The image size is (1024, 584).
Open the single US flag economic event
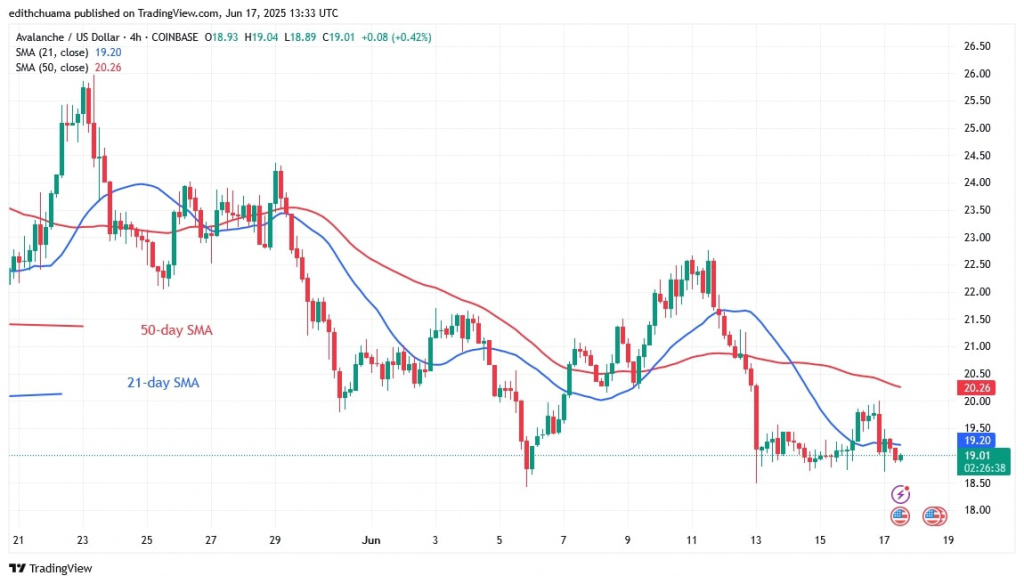pos(899,516)
